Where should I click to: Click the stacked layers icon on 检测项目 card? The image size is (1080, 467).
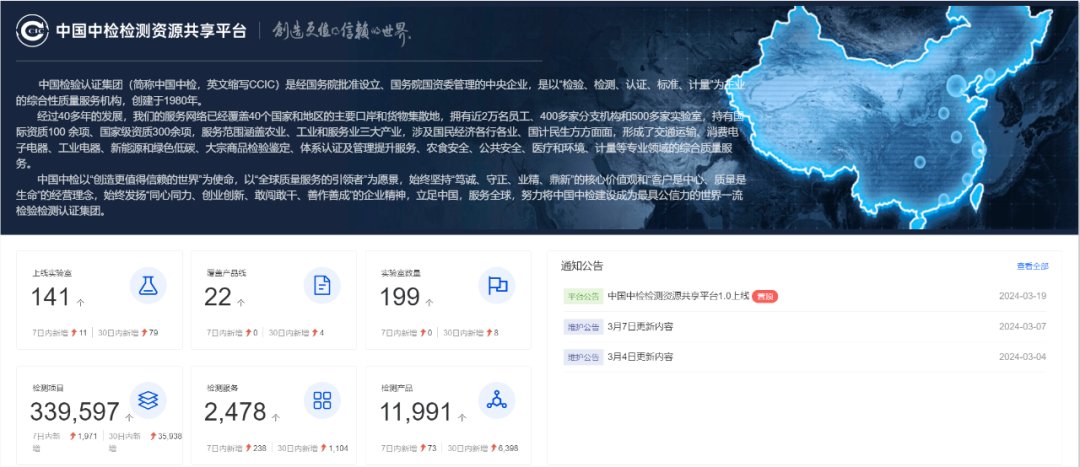148,400
